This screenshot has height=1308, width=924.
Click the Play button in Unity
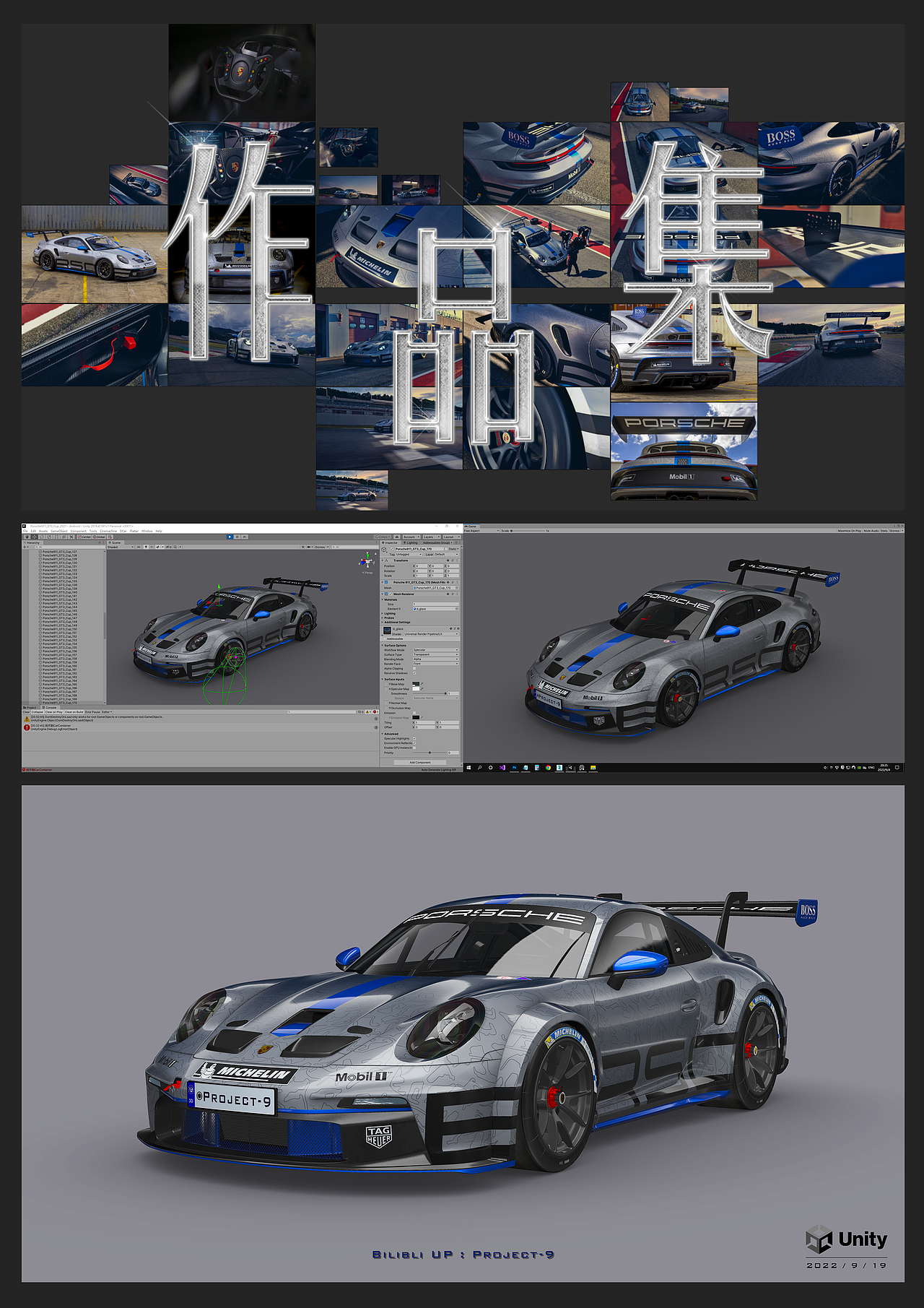[x=230, y=537]
